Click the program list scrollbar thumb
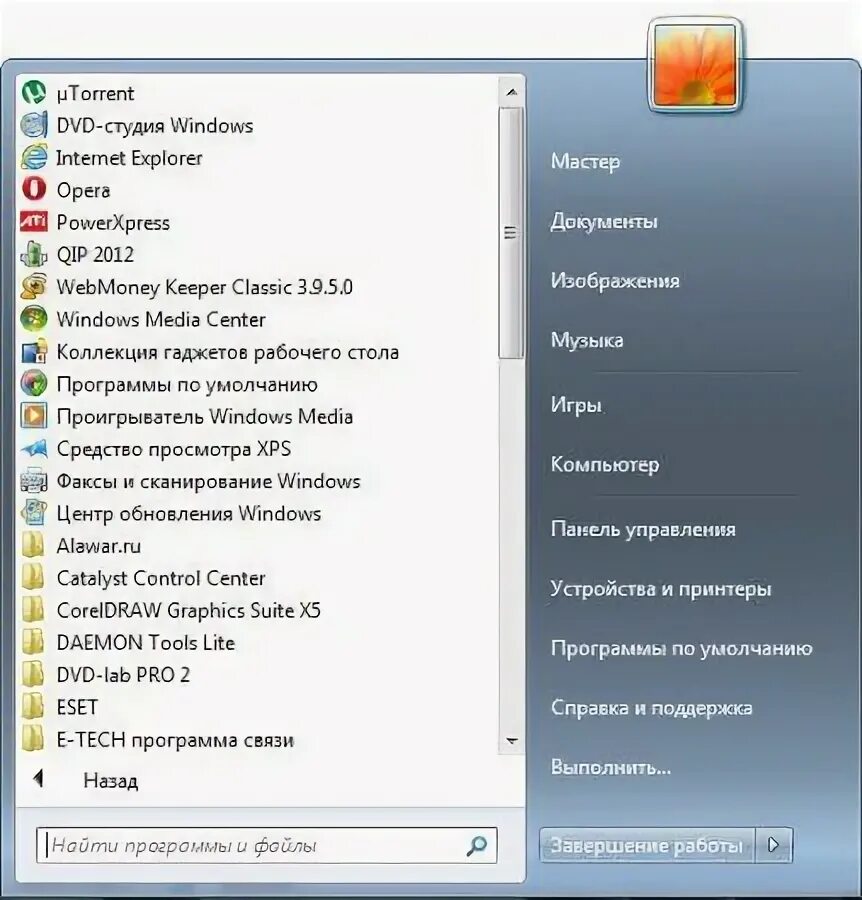This screenshot has height=900, width=862. (510, 232)
